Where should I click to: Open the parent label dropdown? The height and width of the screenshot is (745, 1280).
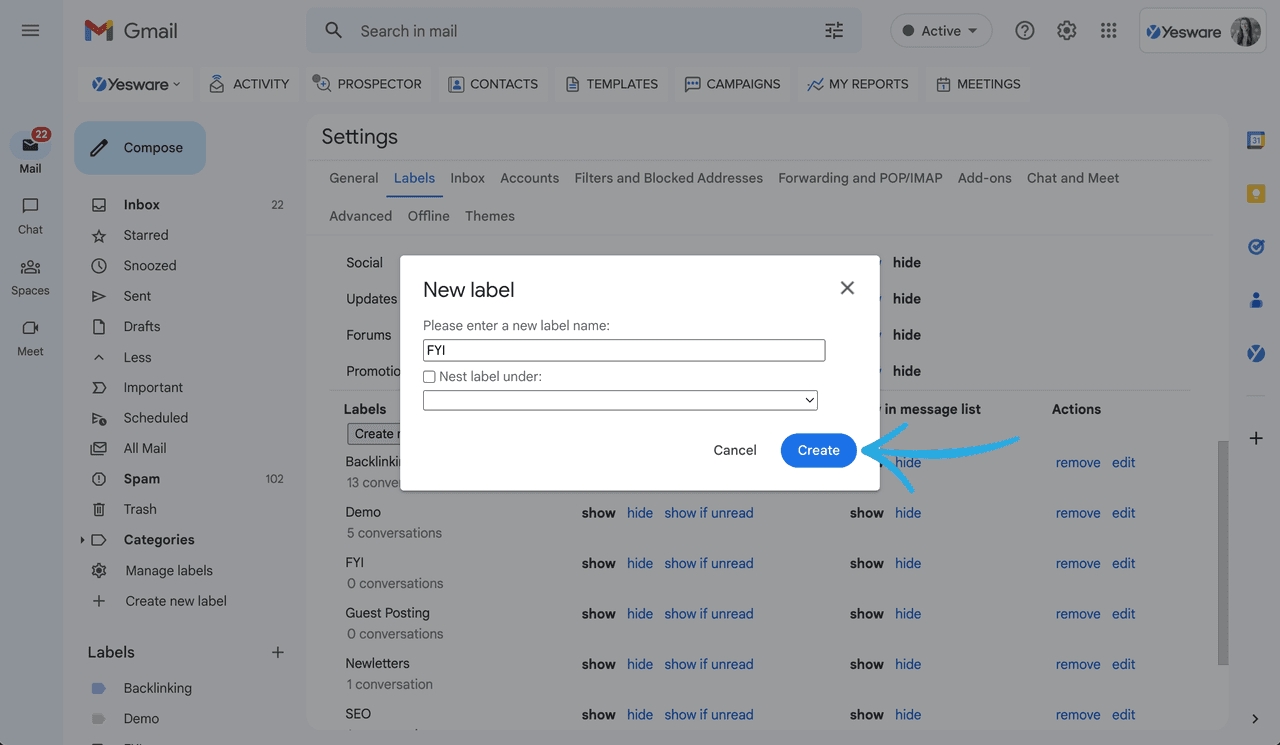click(x=620, y=400)
